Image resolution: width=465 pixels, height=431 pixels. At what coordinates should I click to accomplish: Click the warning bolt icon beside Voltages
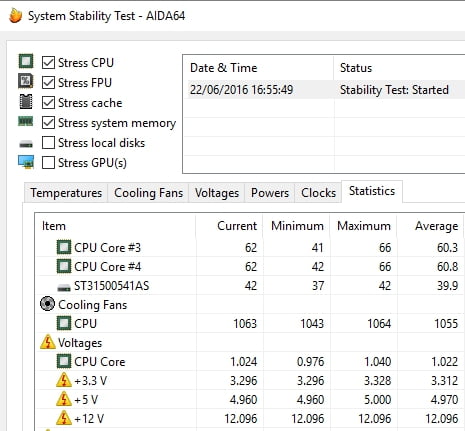48,342
